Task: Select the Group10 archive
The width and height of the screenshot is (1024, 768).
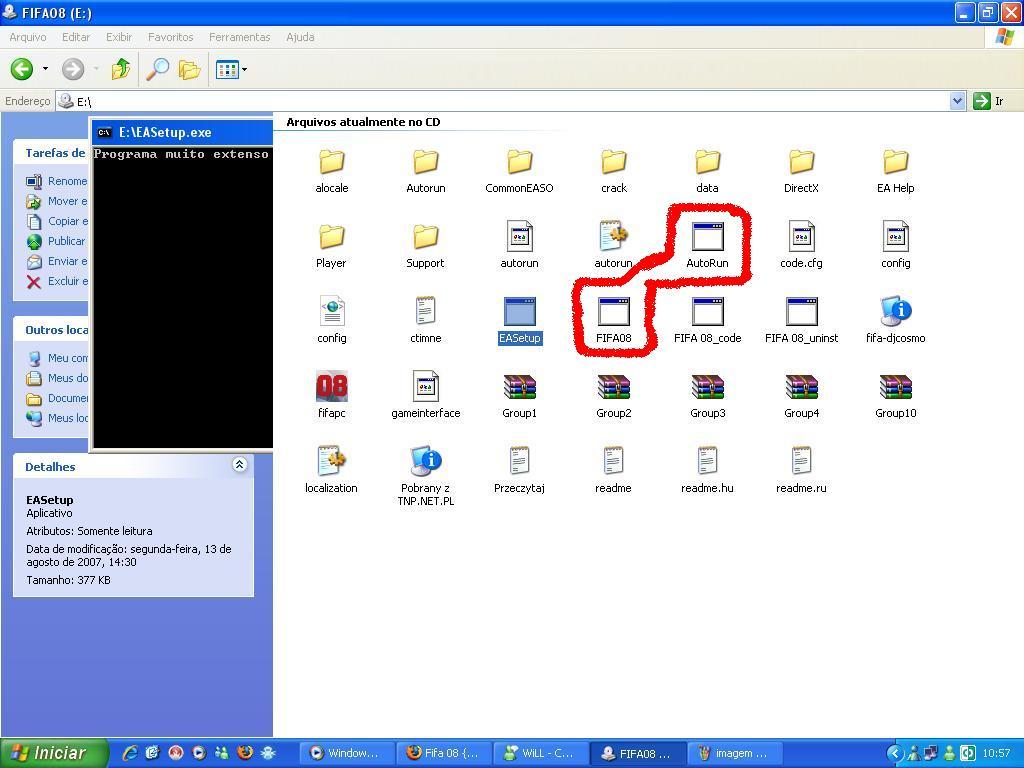Action: (x=895, y=396)
